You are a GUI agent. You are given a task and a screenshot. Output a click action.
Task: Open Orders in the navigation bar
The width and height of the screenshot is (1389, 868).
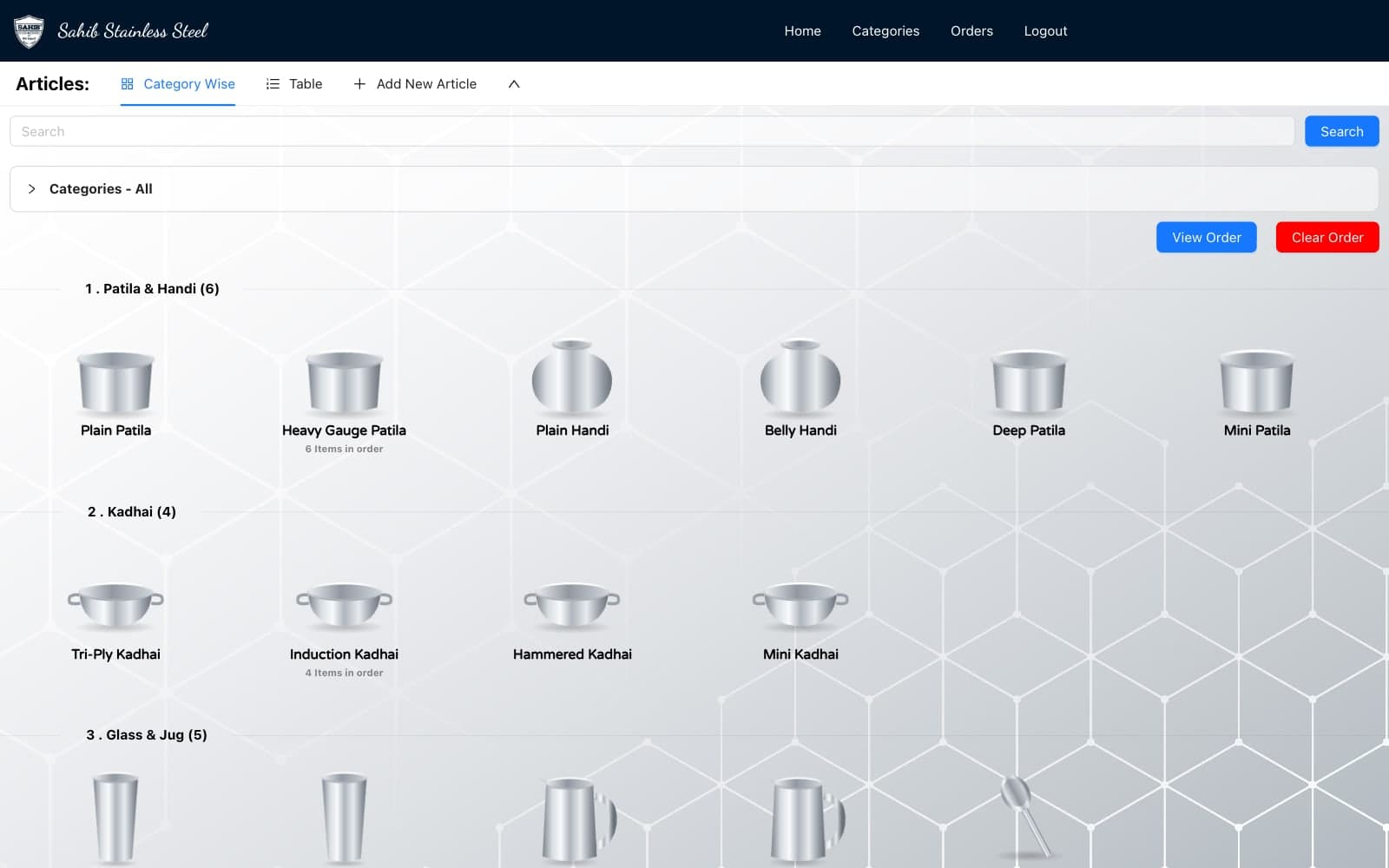tap(971, 31)
